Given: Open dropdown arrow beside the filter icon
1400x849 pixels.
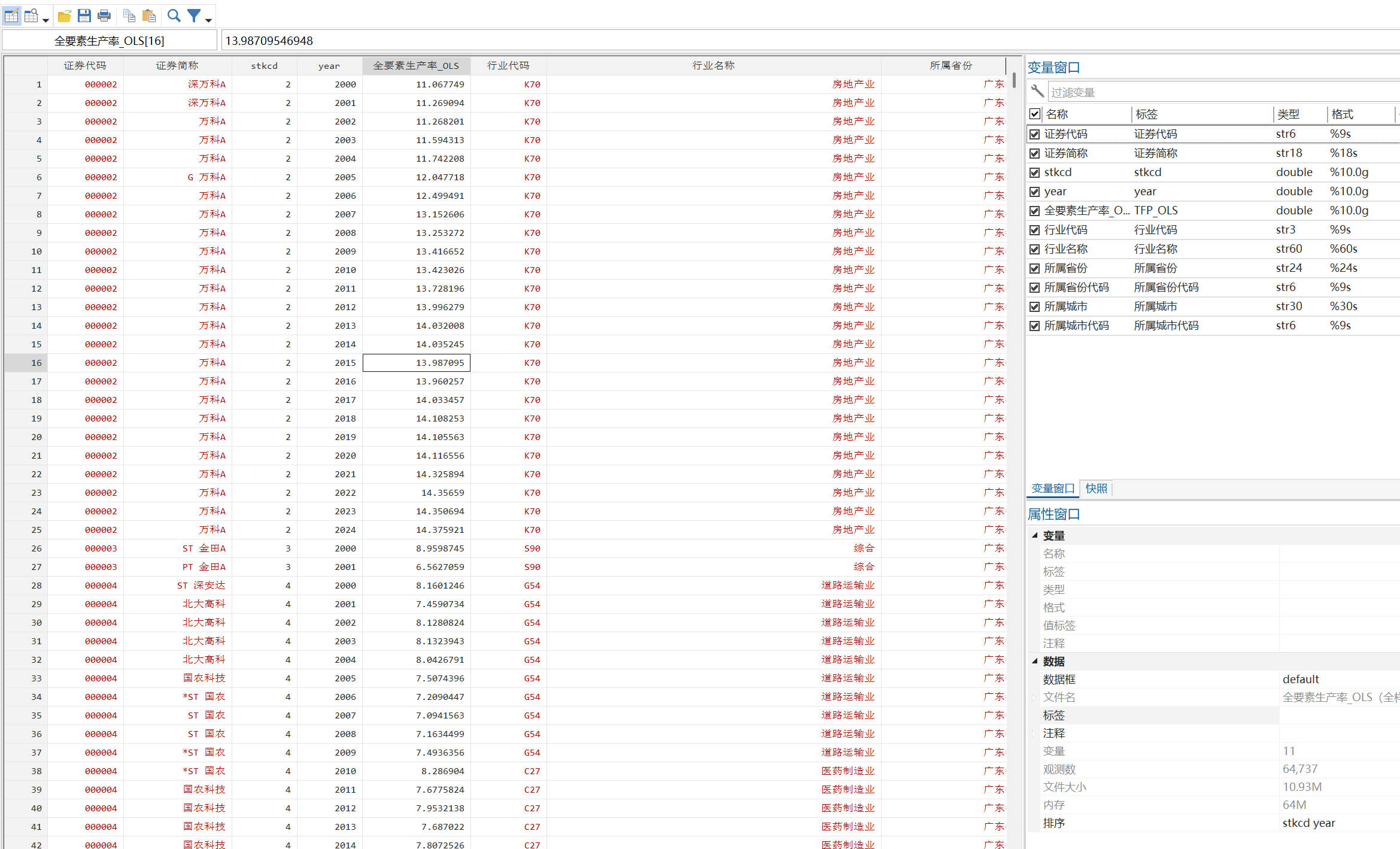Looking at the screenshot, I should (x=208, y=20).
